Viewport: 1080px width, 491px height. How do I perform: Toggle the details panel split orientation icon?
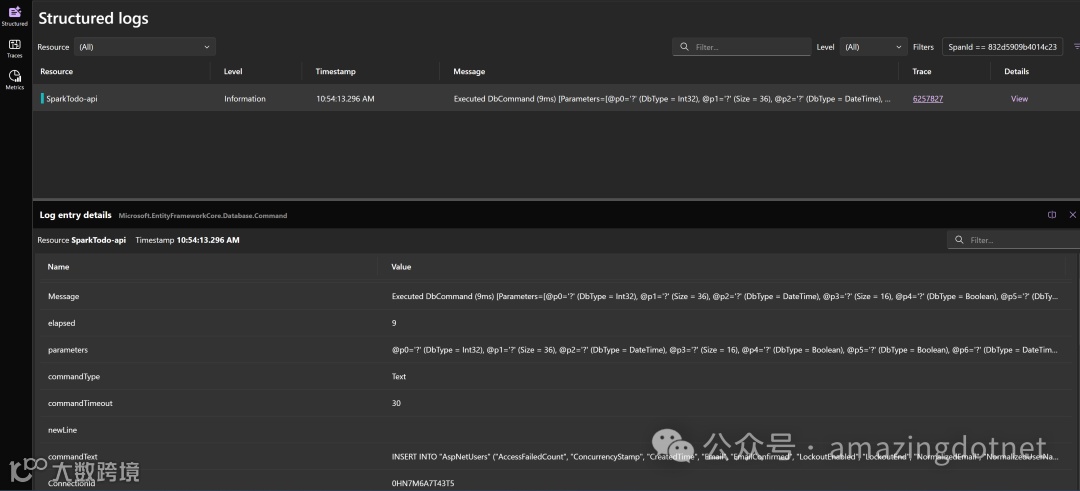(1052, 215)
